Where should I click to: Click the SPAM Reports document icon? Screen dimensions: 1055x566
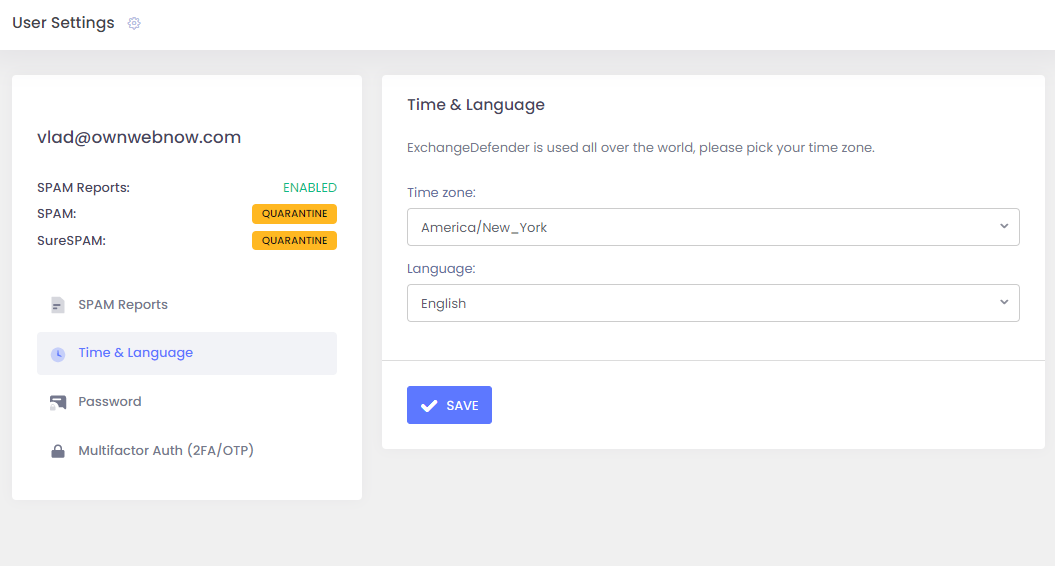coord(58,305)
